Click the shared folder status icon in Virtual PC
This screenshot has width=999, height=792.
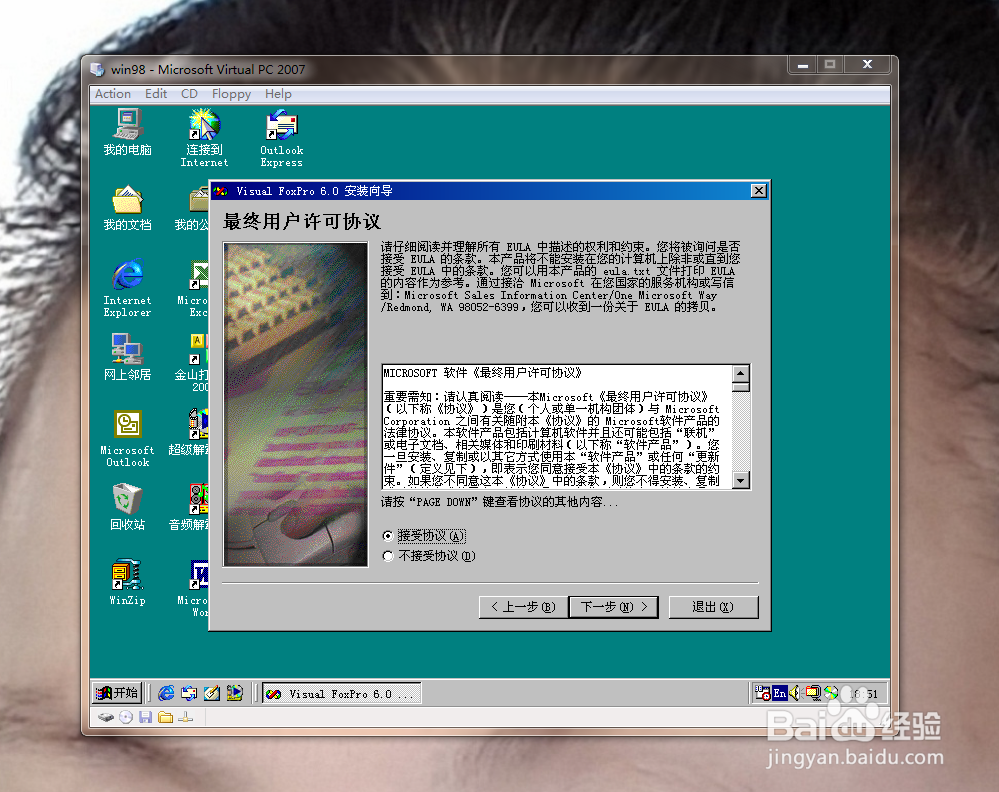[x=166, y=717]
